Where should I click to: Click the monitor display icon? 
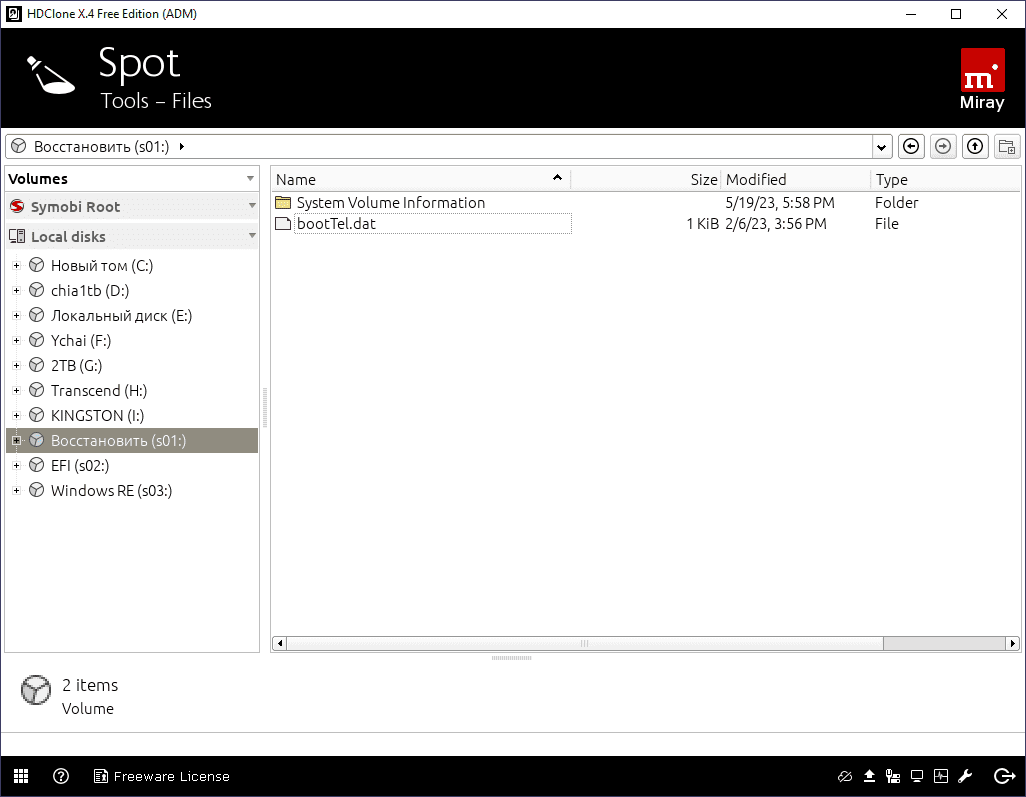(x=917, y=776)
